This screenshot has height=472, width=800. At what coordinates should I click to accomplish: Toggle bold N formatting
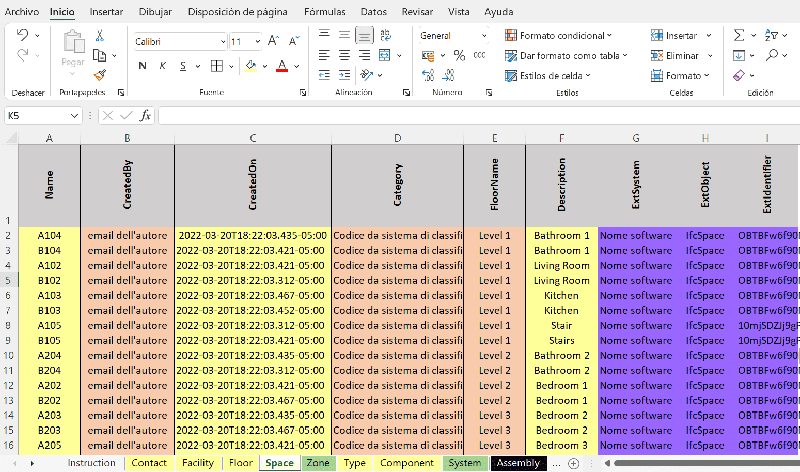[142, 66]
